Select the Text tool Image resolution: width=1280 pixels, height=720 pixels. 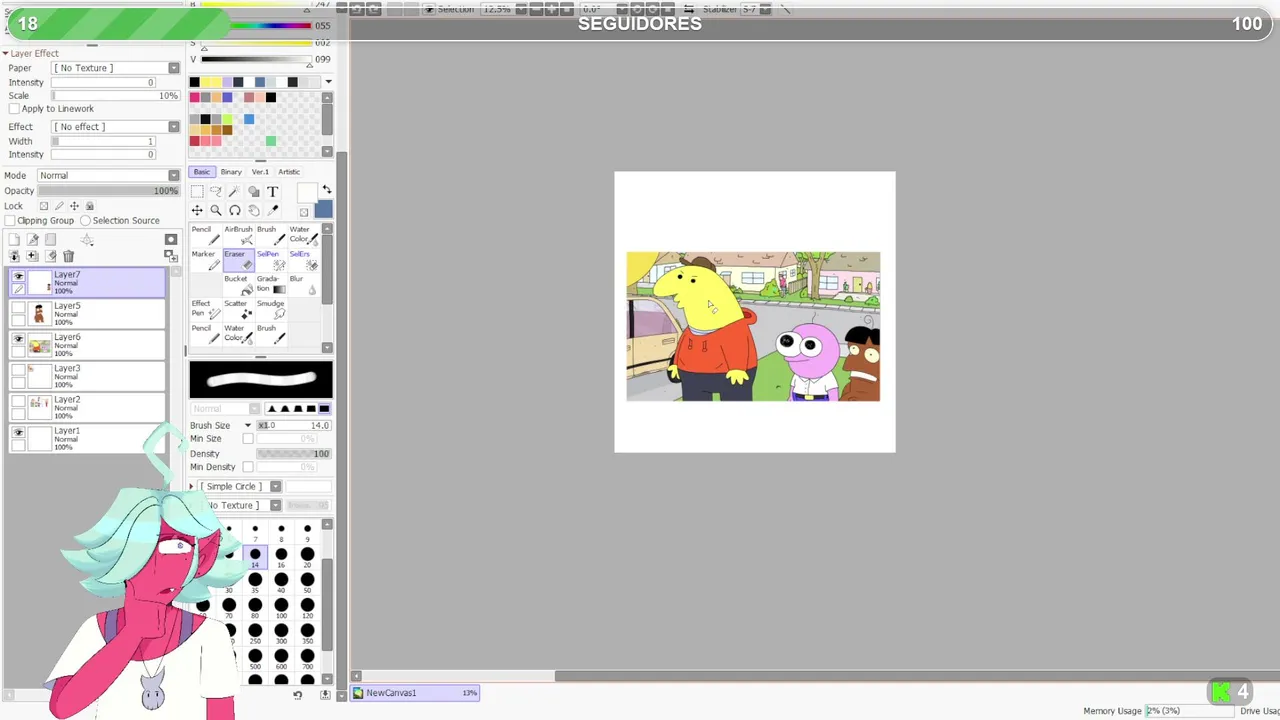[x=272, y=191]
